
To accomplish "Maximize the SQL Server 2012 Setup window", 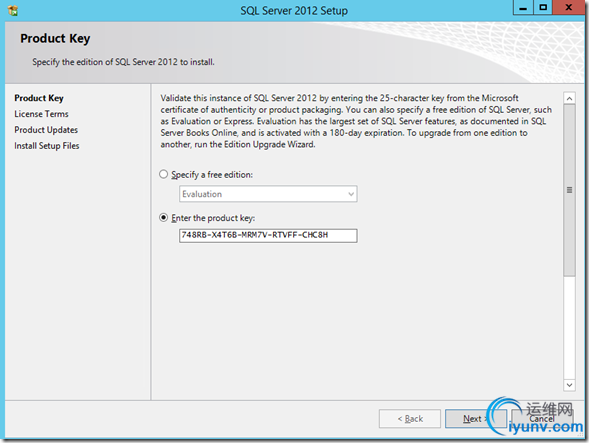I will (x=543, y=8).
